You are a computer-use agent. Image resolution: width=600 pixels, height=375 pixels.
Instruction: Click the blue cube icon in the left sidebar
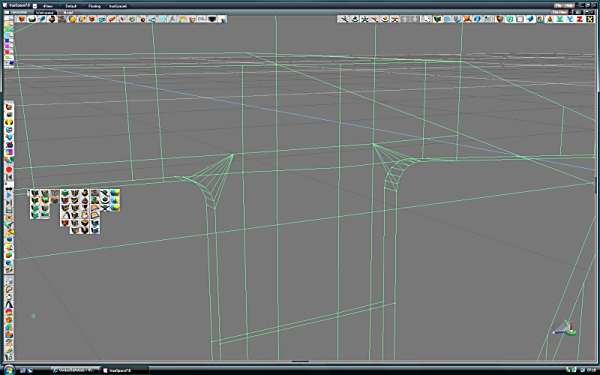pos(9,130)
